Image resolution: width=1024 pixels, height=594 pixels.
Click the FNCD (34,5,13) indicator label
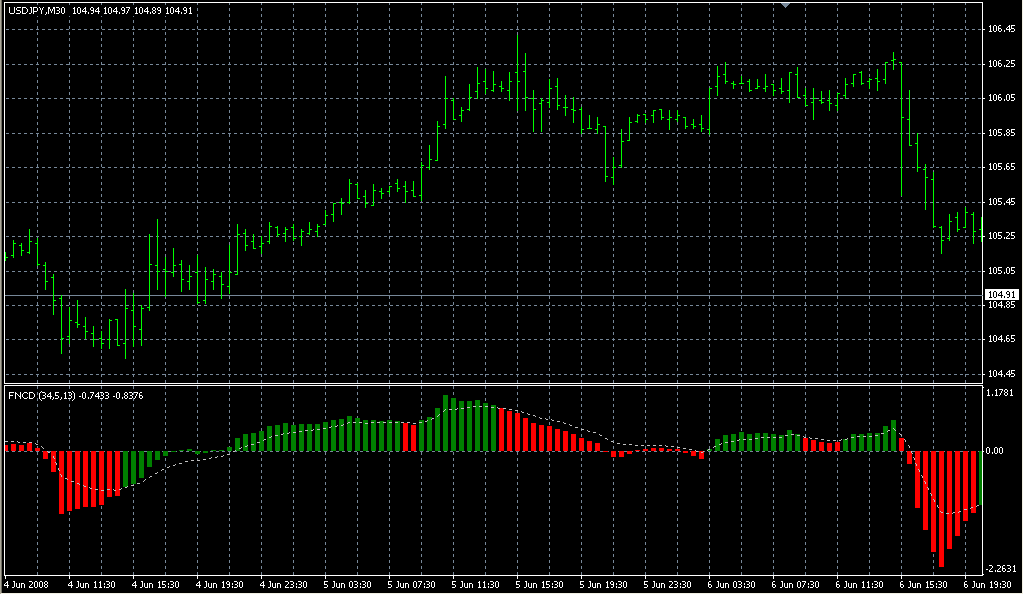(x=41, y=396)
